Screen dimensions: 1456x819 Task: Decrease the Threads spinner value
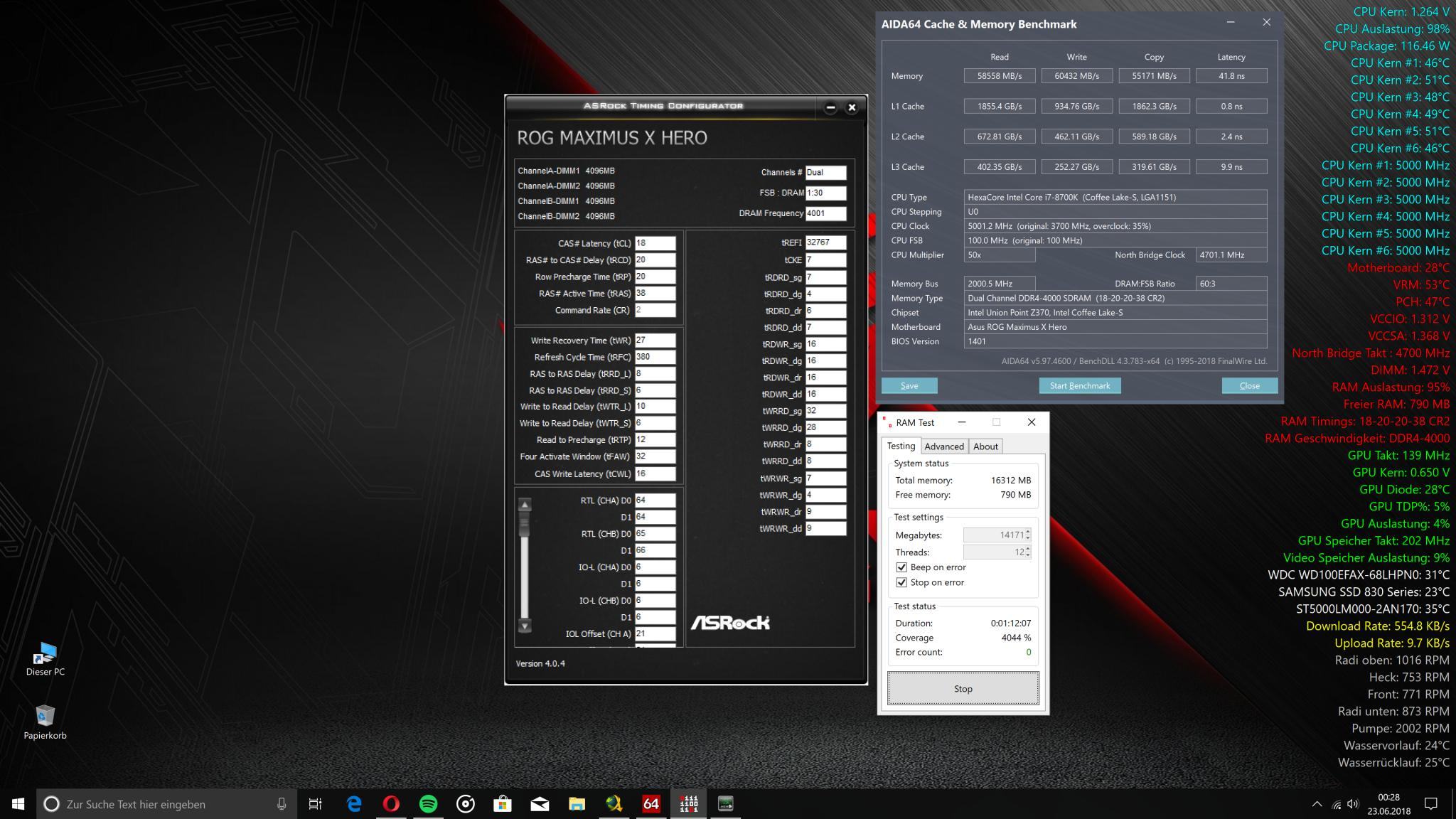[1028, 555]
